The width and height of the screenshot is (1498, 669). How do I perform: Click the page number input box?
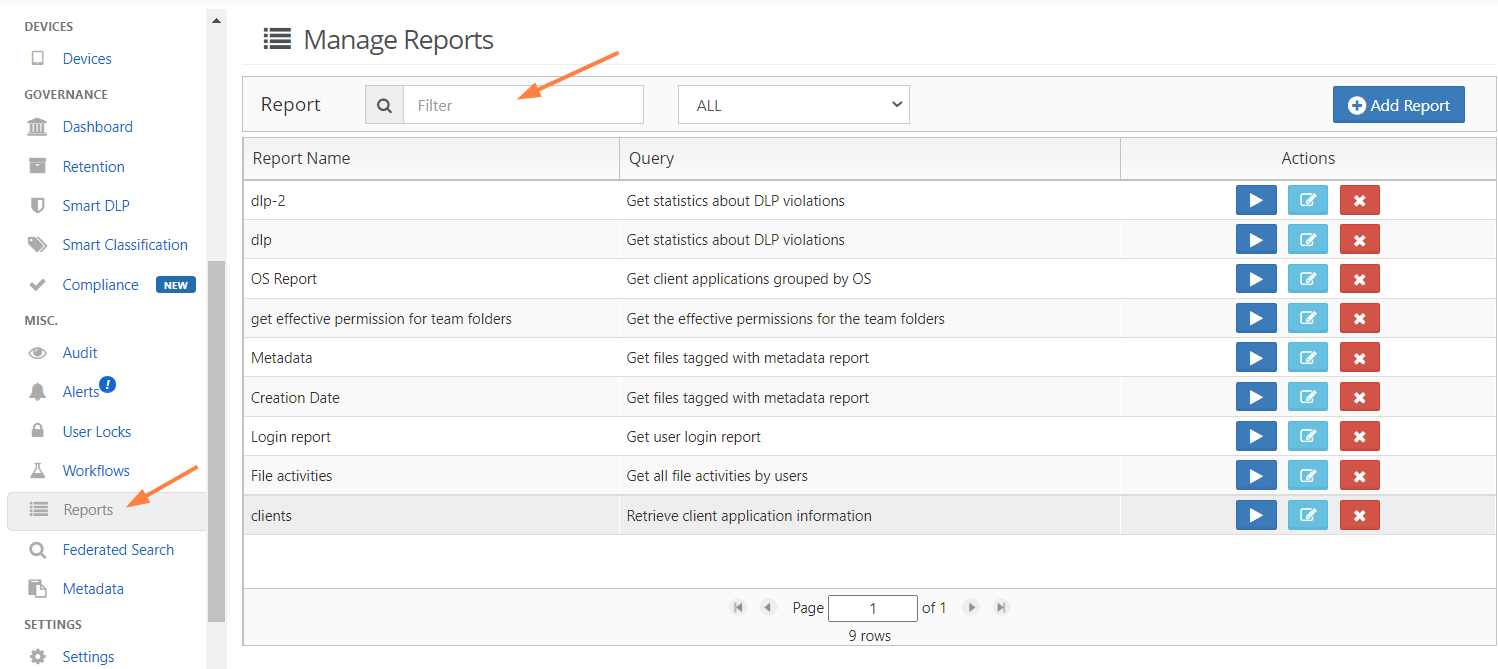pos(872,608)
